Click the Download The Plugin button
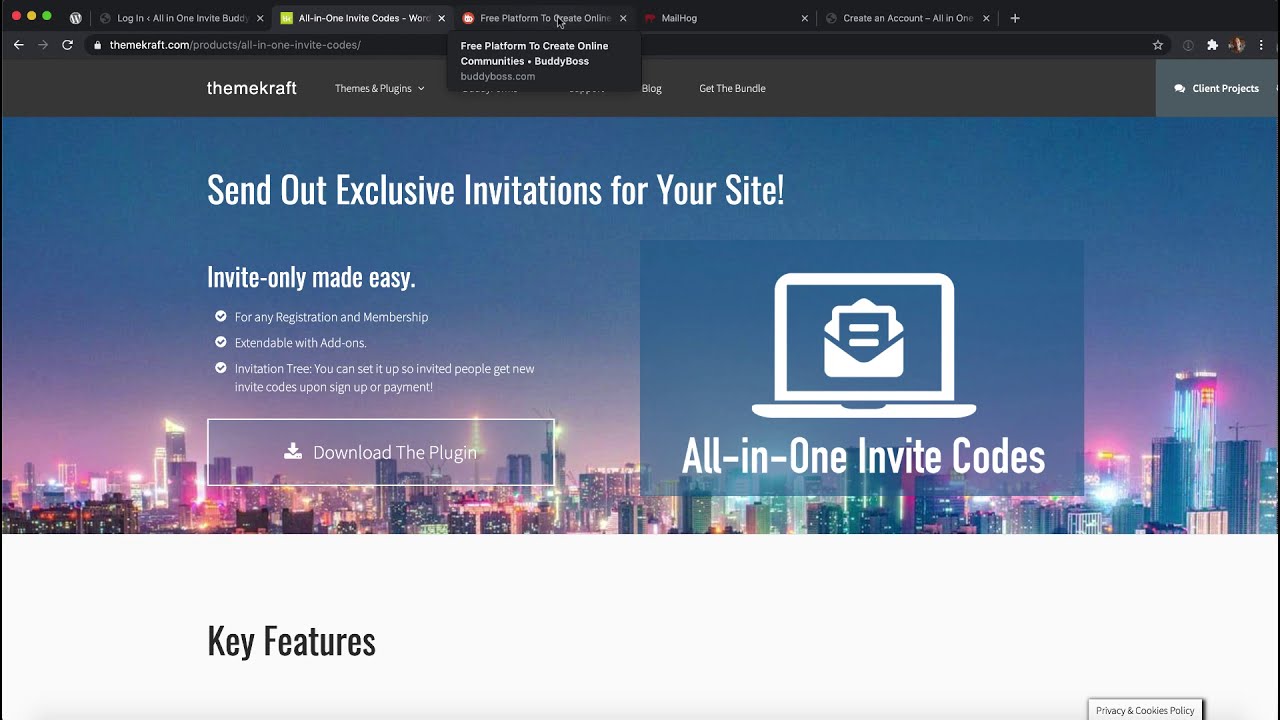Viewport: 1280px width, 720px height. 381,452
